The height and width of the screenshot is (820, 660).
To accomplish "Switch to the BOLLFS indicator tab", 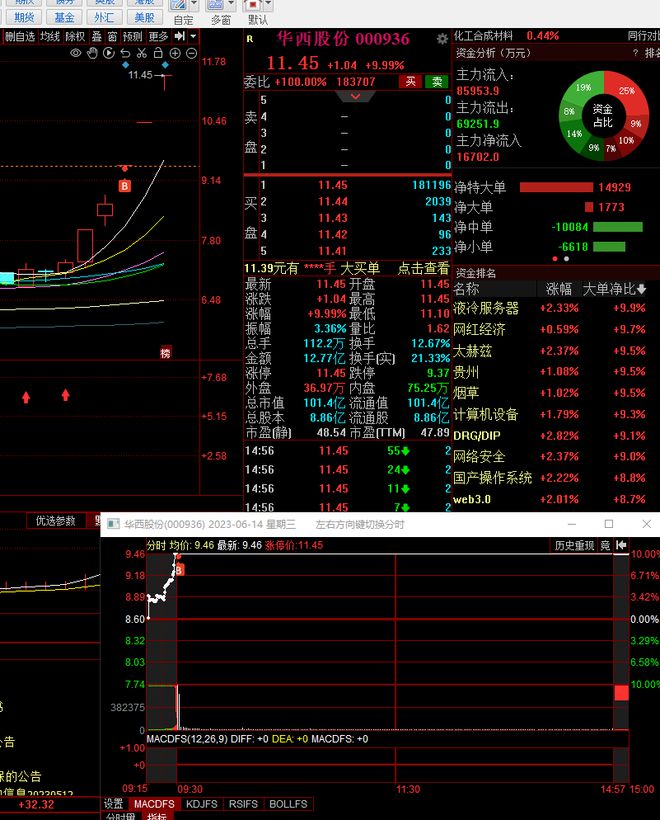I will (288, 804).
